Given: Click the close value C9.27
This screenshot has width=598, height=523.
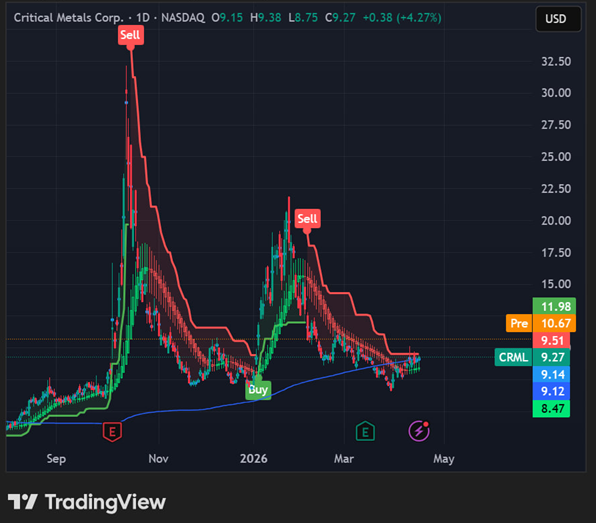Looking at the screenshot, I should (x=340, y=18).
